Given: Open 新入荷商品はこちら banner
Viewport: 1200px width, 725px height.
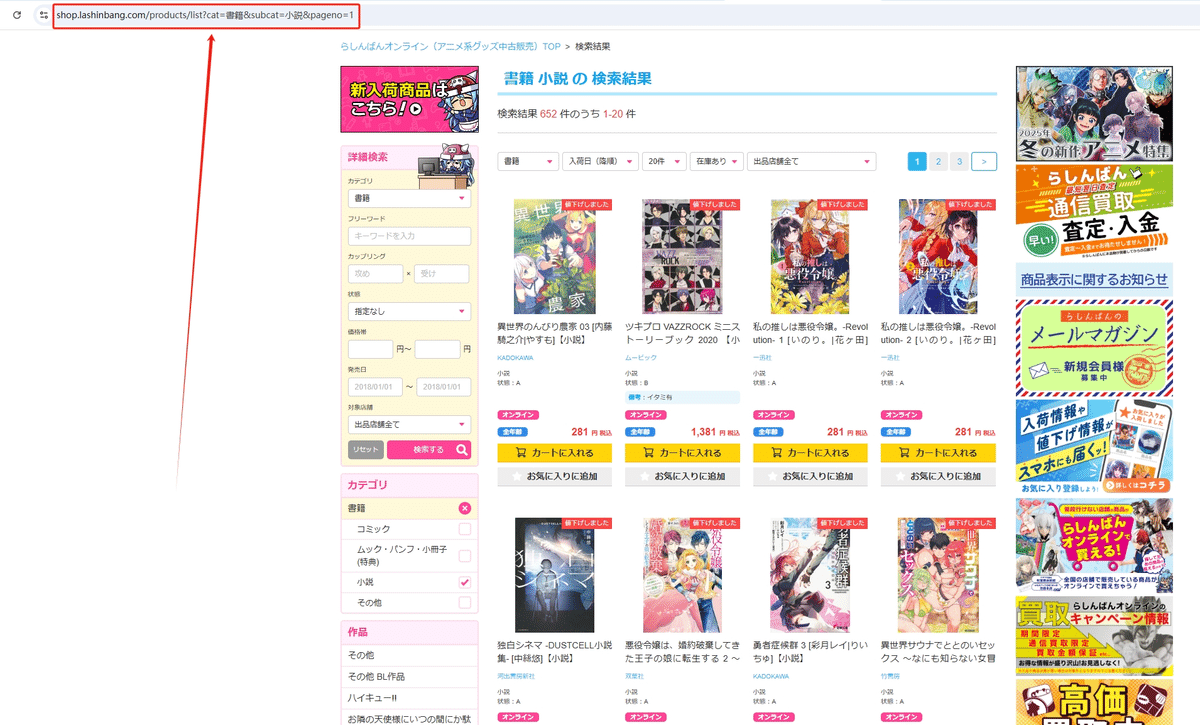Looking at the screenshot, I should (x=409, y=99).
